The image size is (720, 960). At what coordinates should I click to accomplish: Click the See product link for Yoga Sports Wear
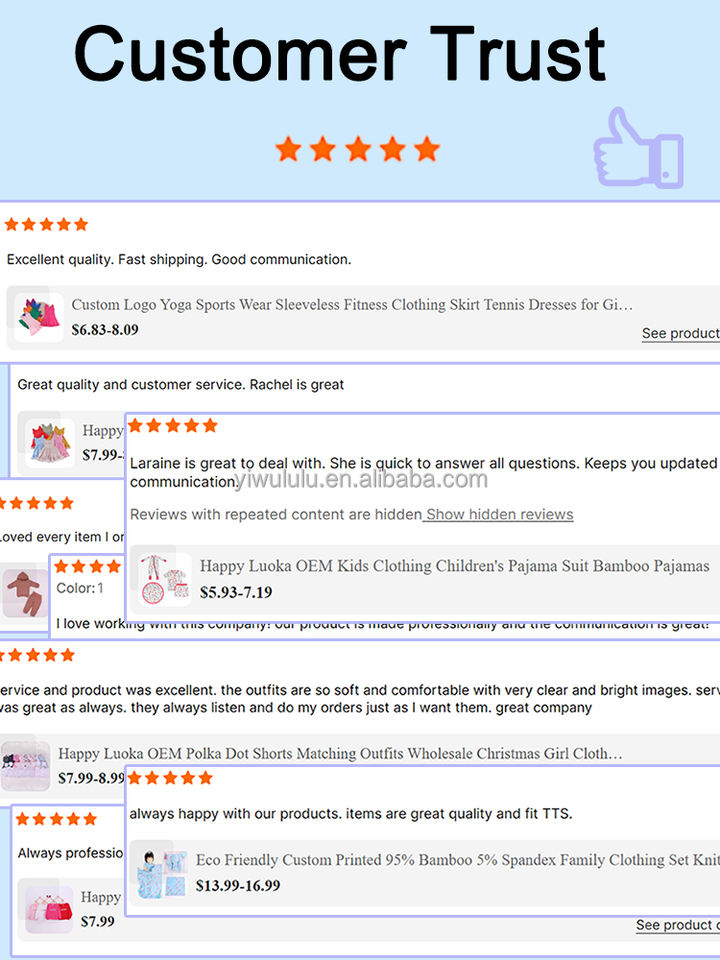[x=680, y=333]
